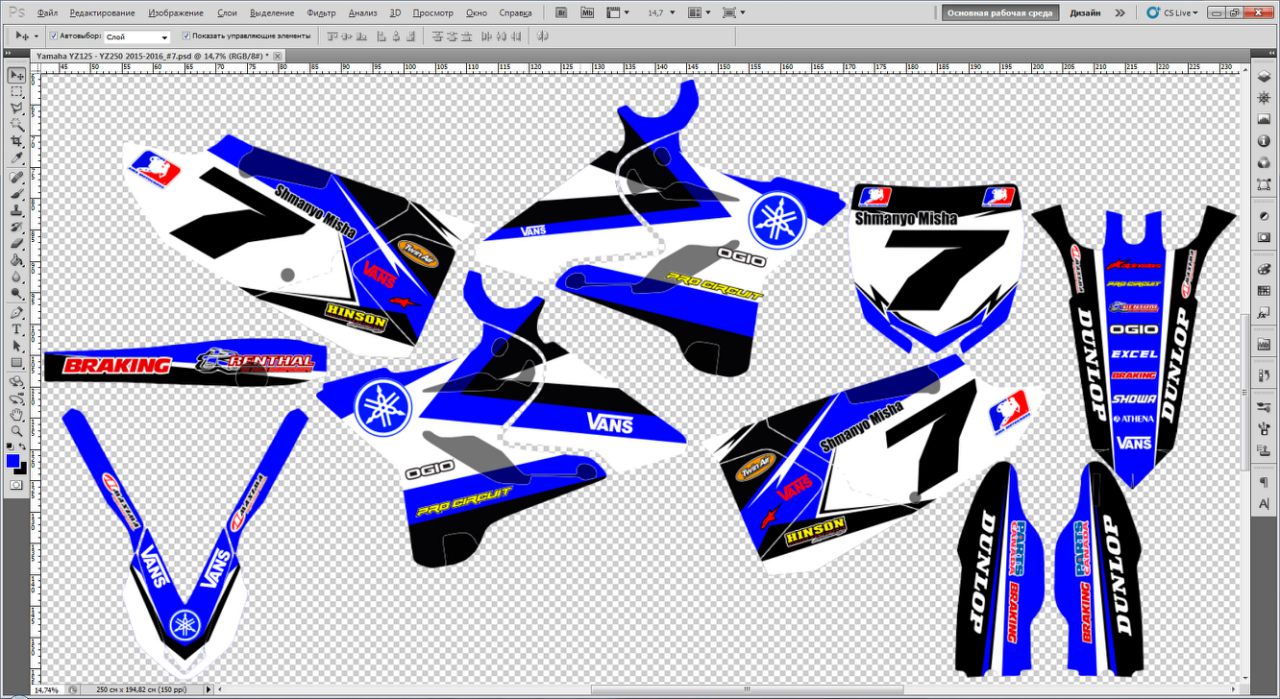Screen dimensions: 1280x699
Task: Swap foreground and background colors
Action: point(24,448)
